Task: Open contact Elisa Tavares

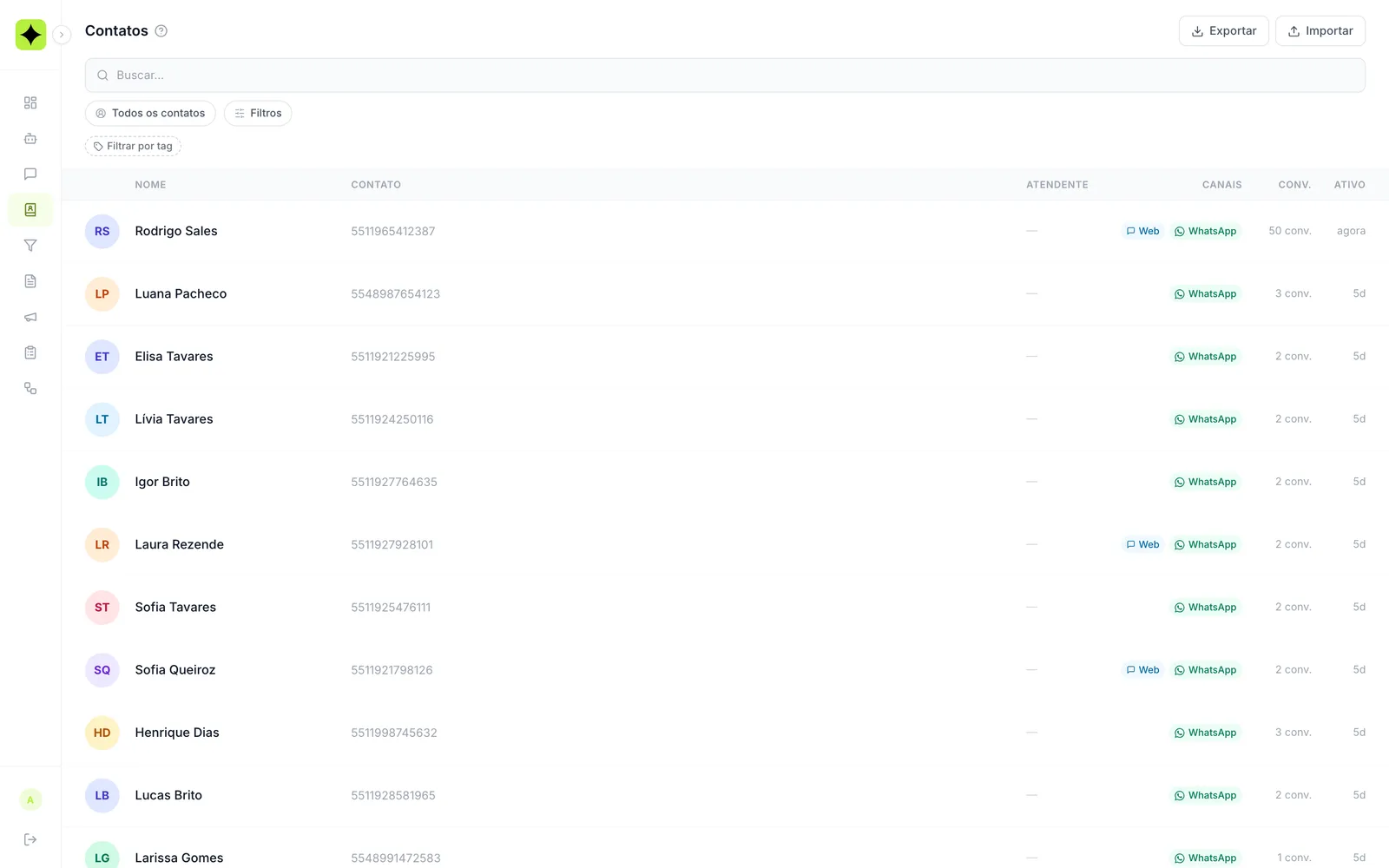Action: tap(174, 357)
